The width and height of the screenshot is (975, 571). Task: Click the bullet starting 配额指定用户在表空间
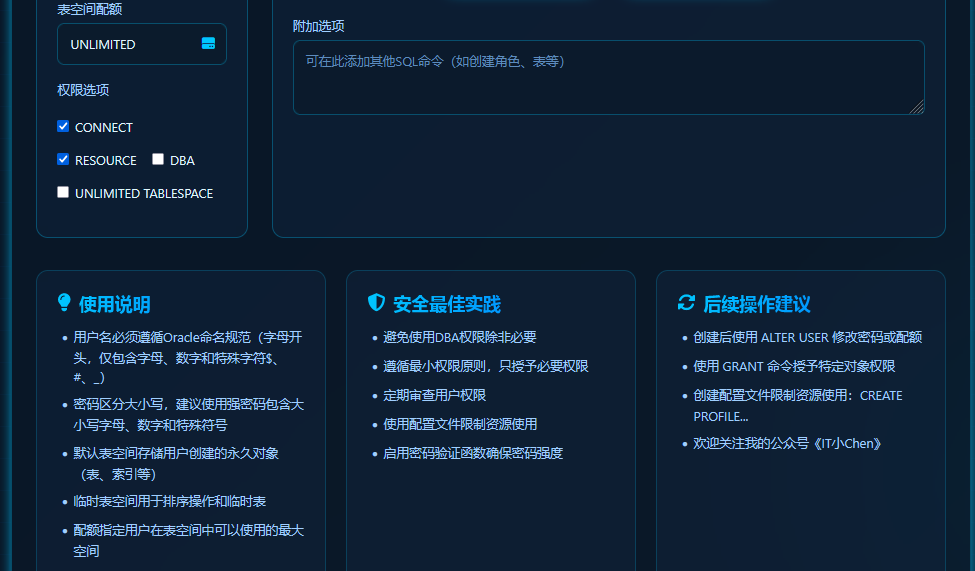pyautogui.click(x=188, y=541)
